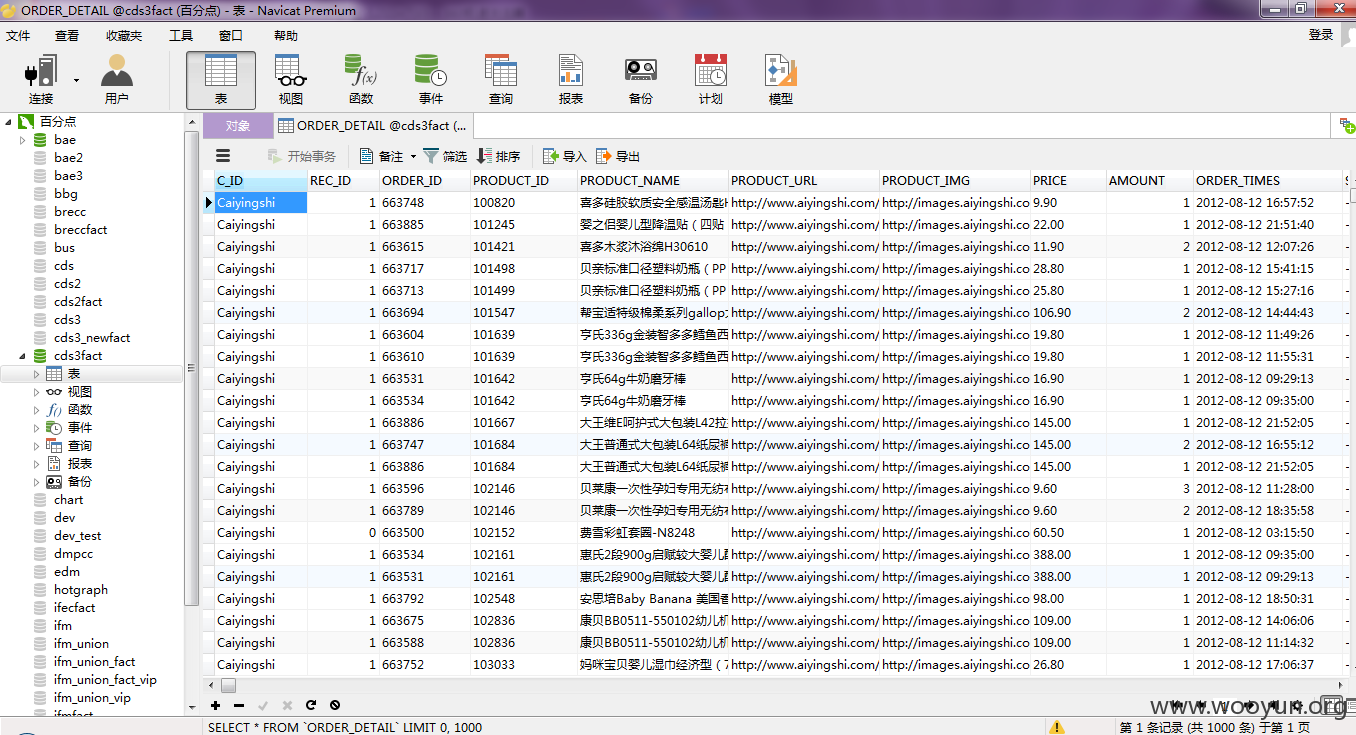Click the PRODUCT_NAME column header
The height and width of the screenshot is (735, 1356).
click(653, 181)
